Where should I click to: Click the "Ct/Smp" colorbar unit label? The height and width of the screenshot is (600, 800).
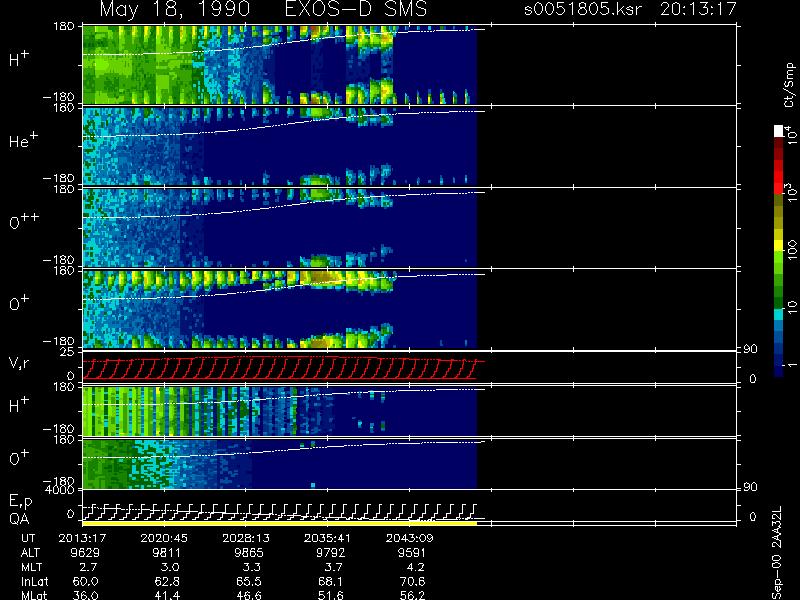pyautogui.click(x=789, y=85)
